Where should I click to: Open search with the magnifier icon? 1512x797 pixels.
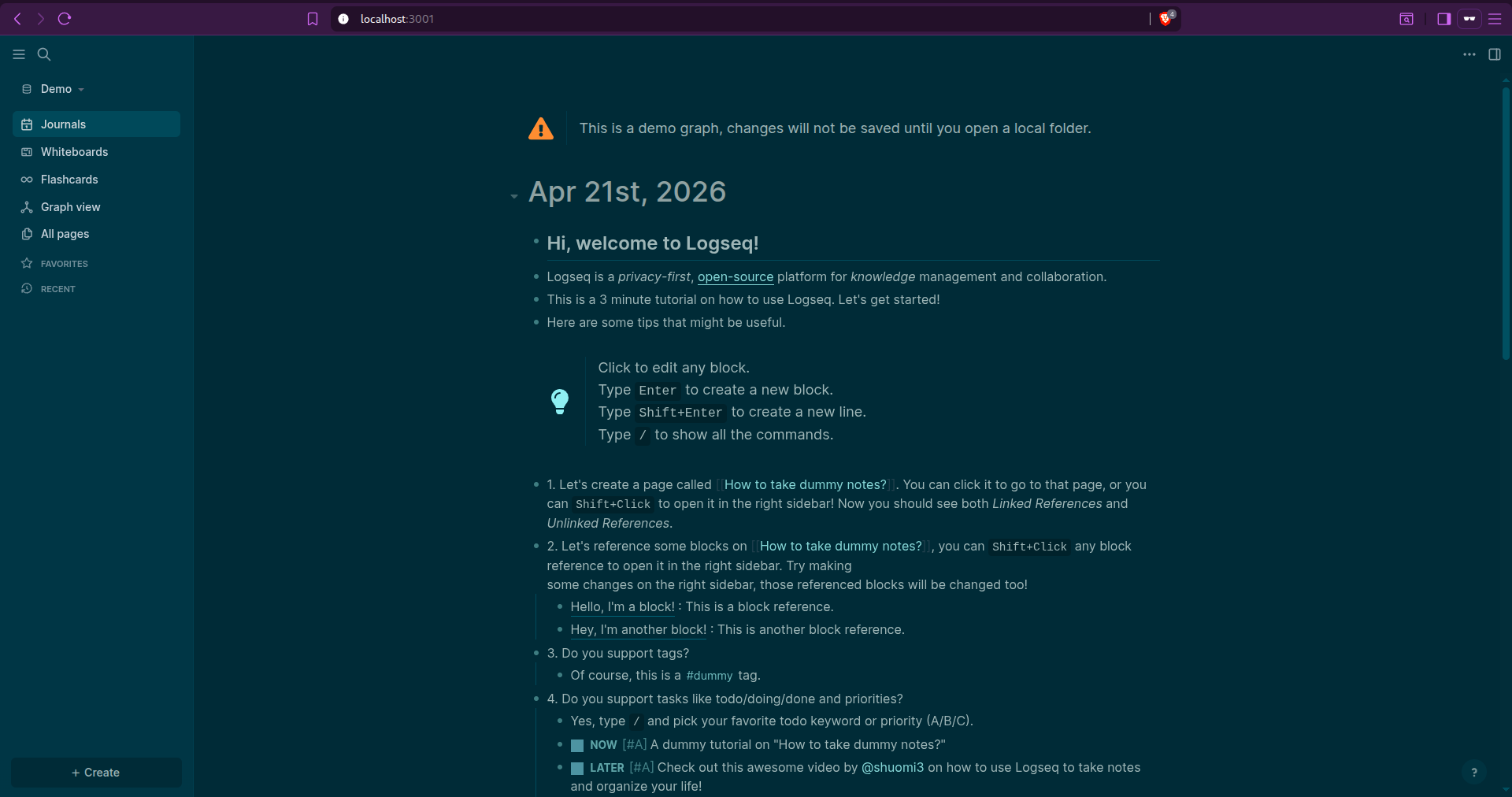44,54
